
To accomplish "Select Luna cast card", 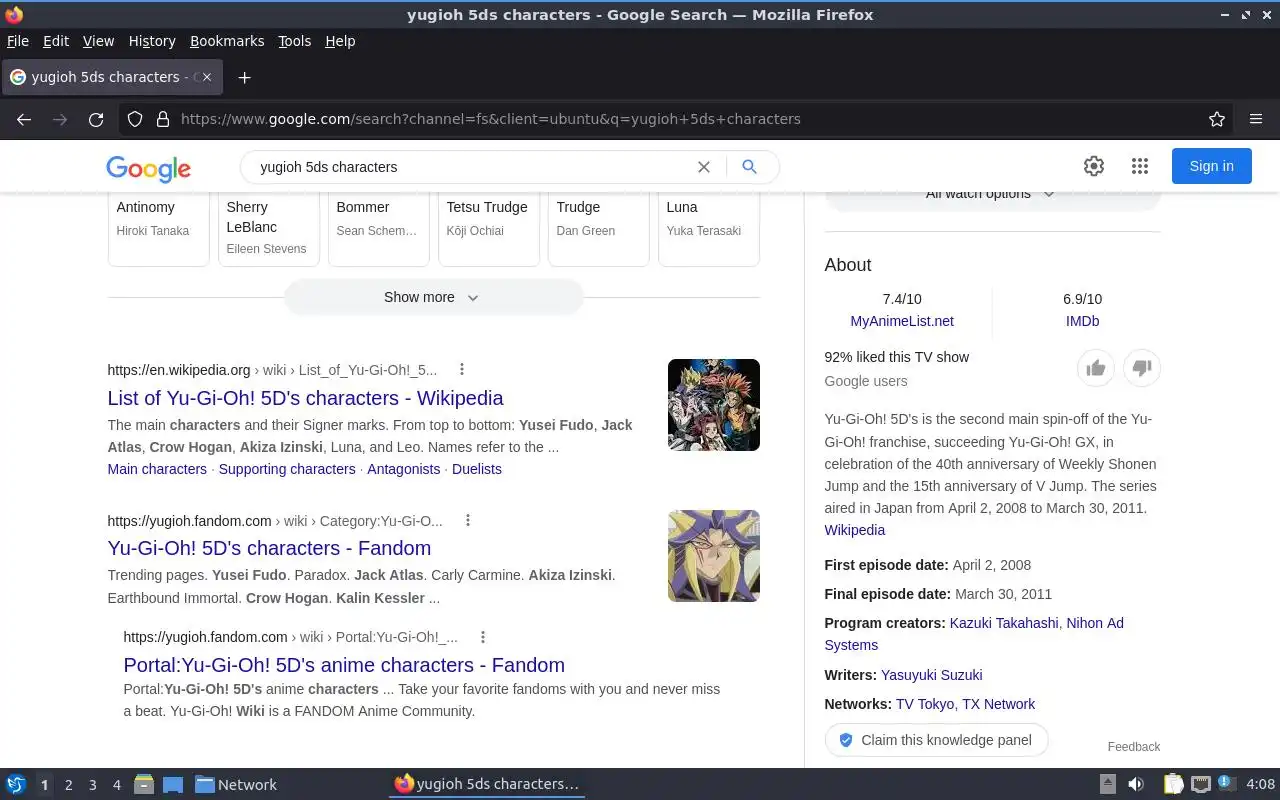I will click(x=708, y=229).
